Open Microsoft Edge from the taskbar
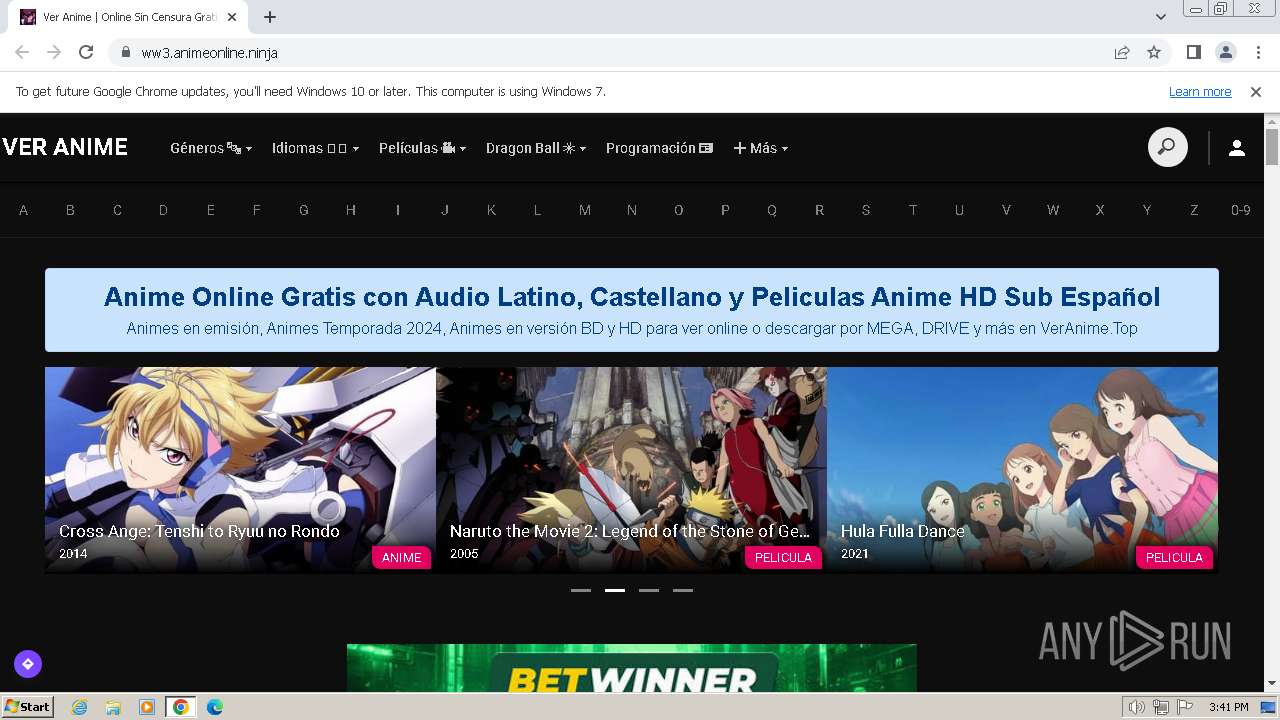 (215, 707)
